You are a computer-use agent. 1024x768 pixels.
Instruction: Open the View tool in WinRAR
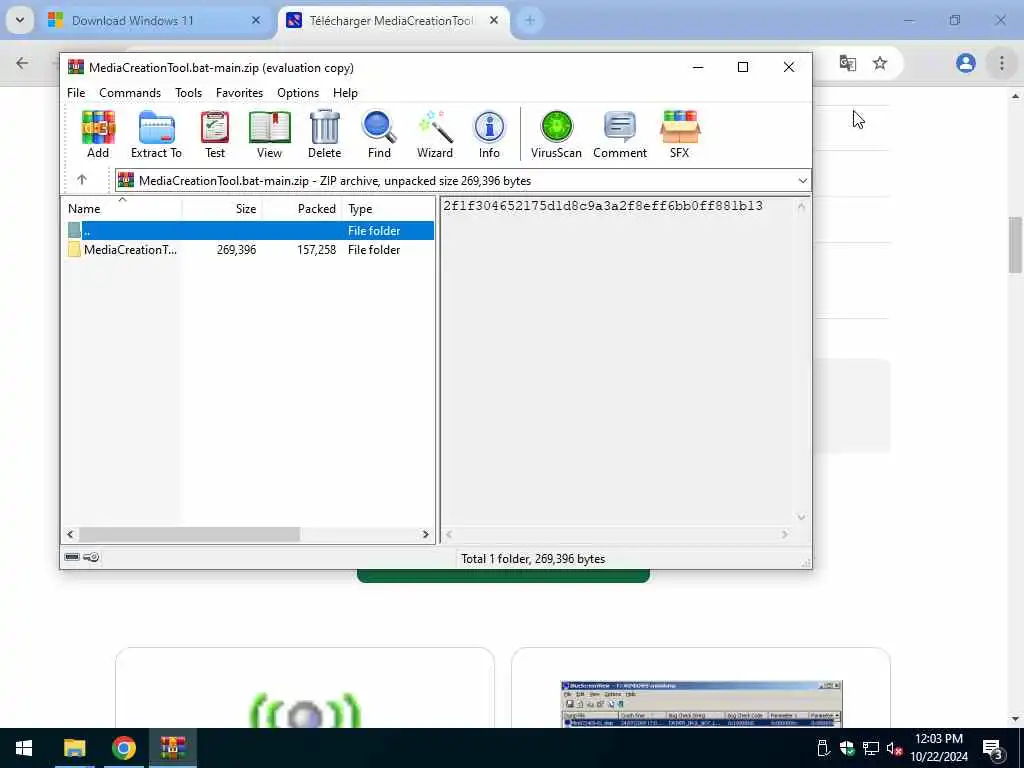coord(269,135)
